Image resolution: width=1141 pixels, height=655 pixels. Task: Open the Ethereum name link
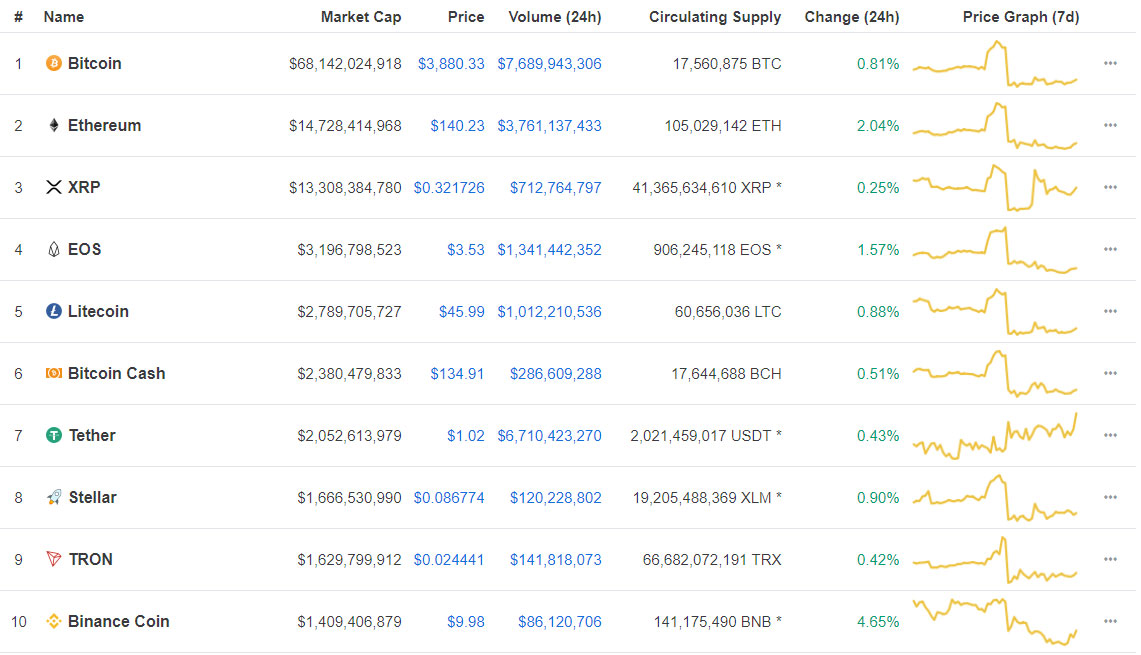(x=104, y=125)
